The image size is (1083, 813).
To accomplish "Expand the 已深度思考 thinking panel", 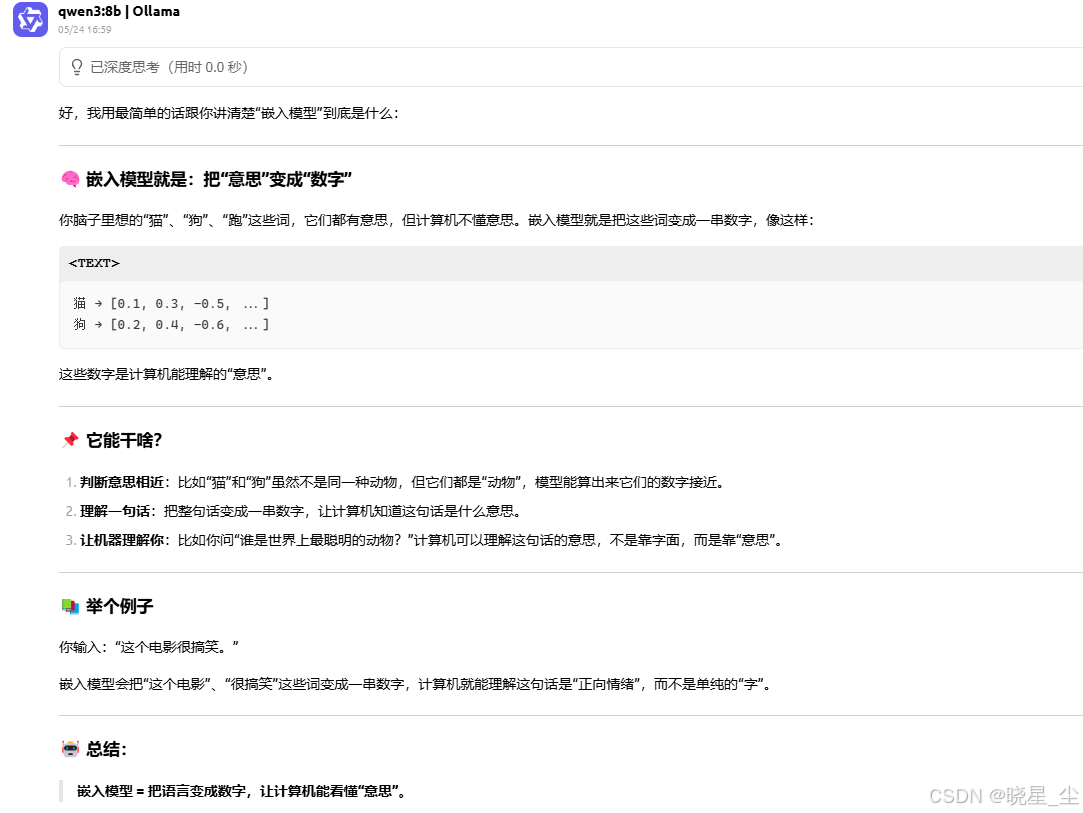I will 571,67.
